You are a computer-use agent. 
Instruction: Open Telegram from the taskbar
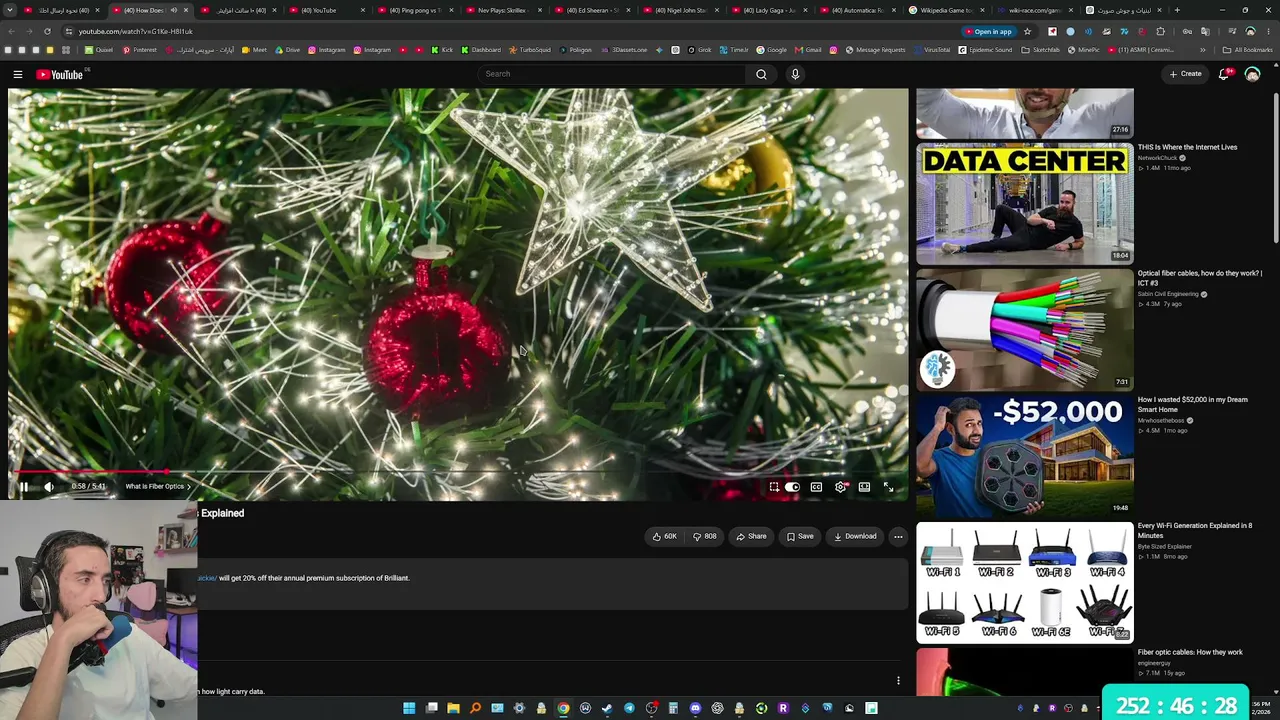tap(629, 708)
